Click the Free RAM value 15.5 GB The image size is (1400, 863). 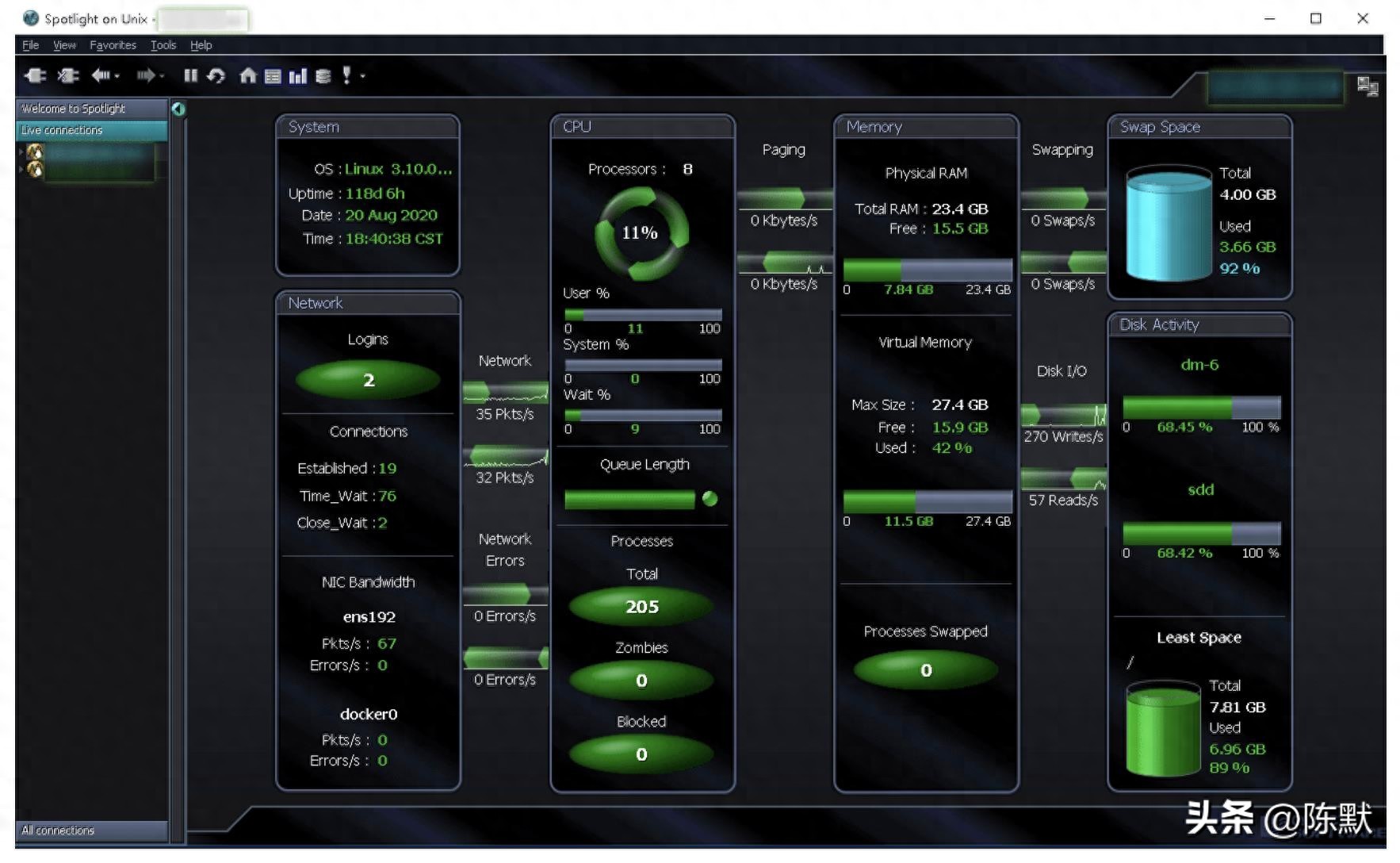point(960,228)
